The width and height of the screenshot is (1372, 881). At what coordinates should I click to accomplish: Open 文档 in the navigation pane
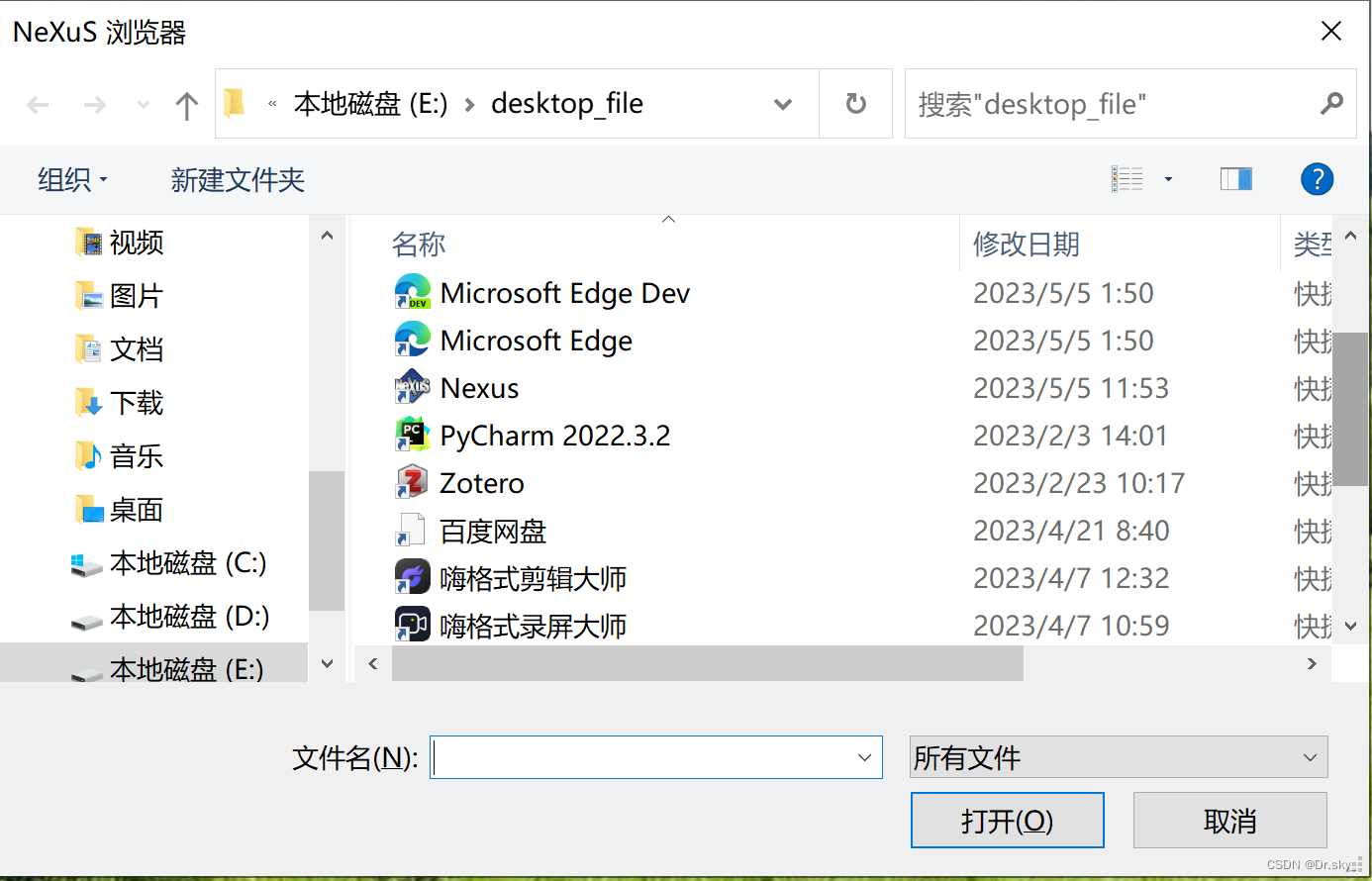120,349
